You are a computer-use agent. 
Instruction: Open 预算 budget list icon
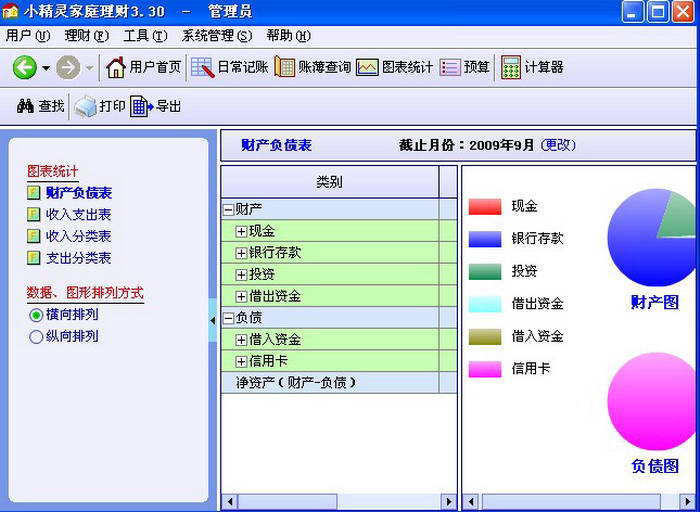pyautogui.click(x=450, y=68)
